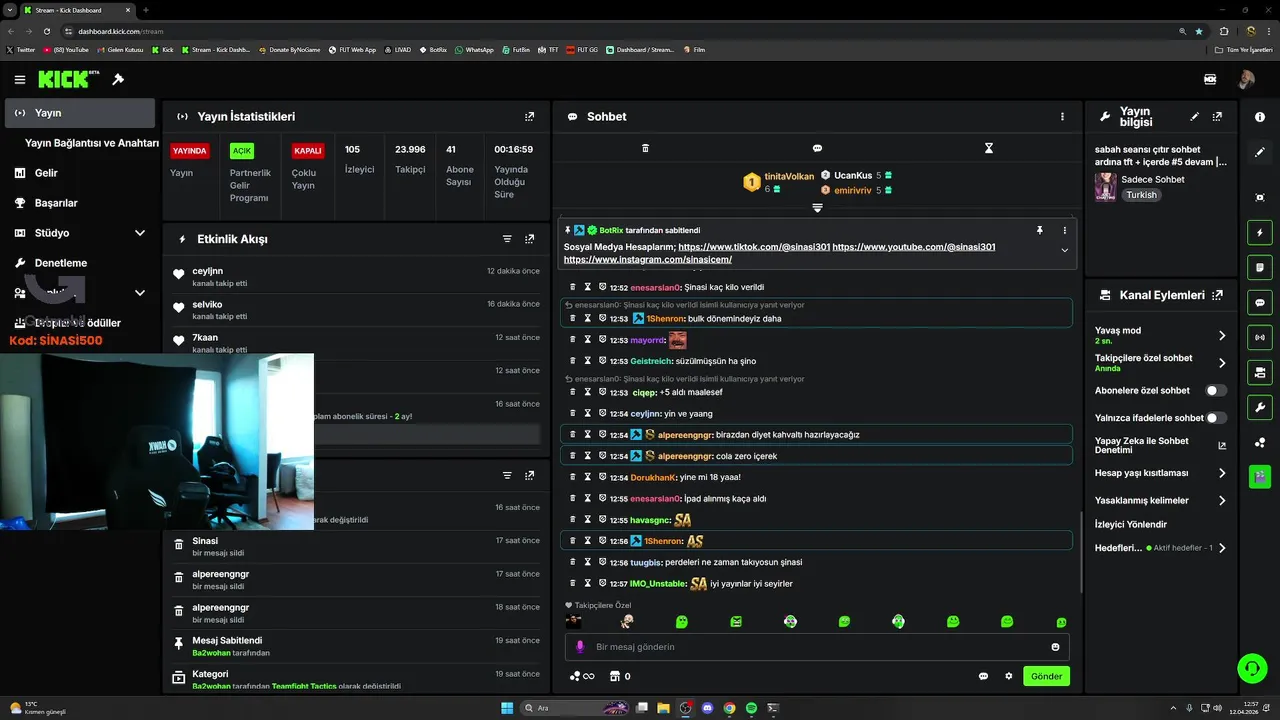
Task: Click the green support headset button
Action: pyautogui.click(x=1251, y=667)
